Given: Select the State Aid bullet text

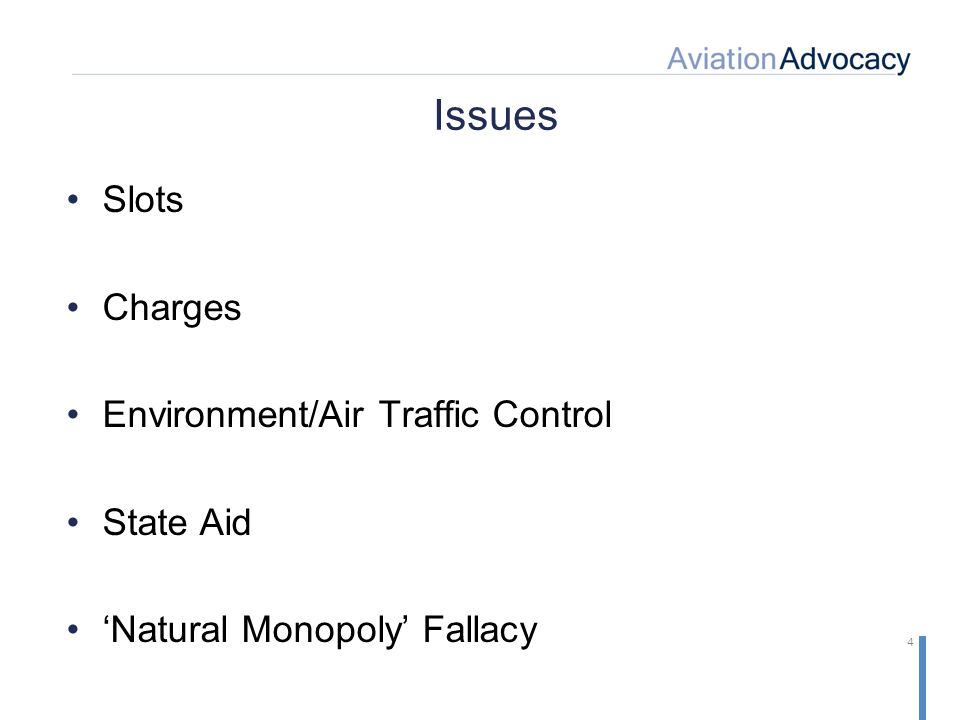Looking at the screenshot, I should coord(177,522).
